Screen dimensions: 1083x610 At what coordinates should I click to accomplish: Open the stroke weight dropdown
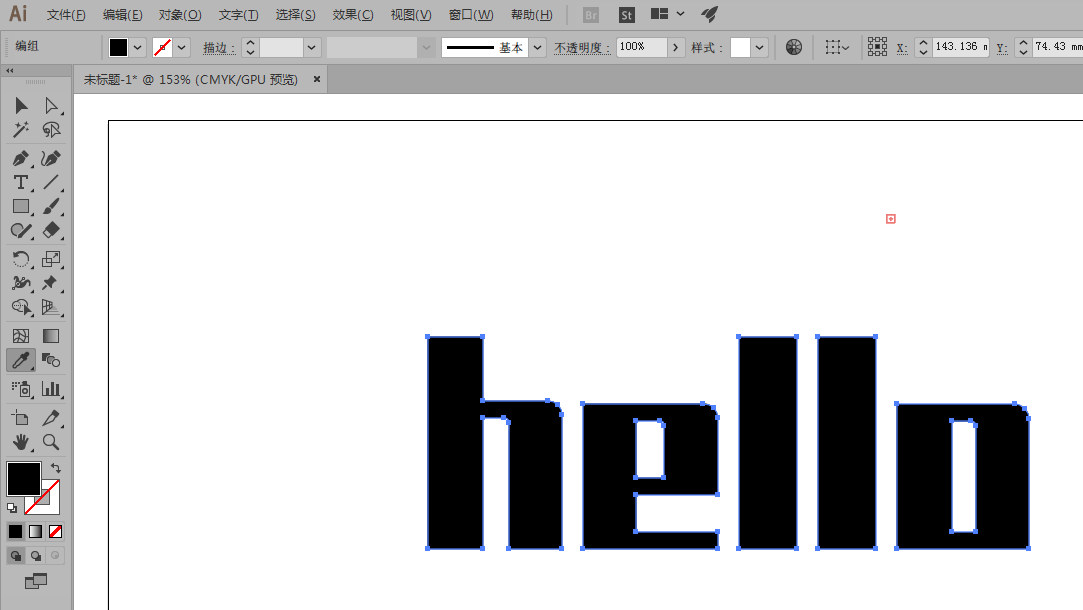click(x=312, y=47)
